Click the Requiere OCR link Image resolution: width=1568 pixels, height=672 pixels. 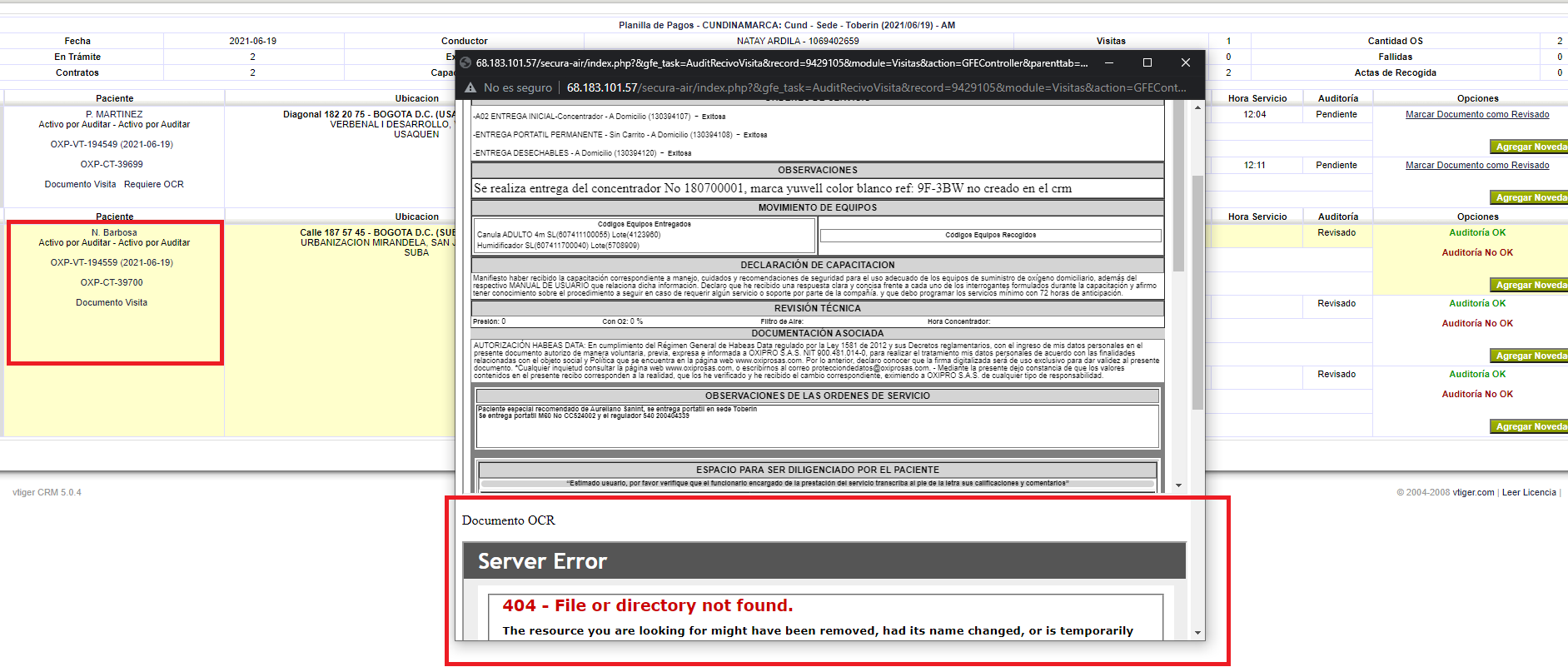tap(154, 185)
